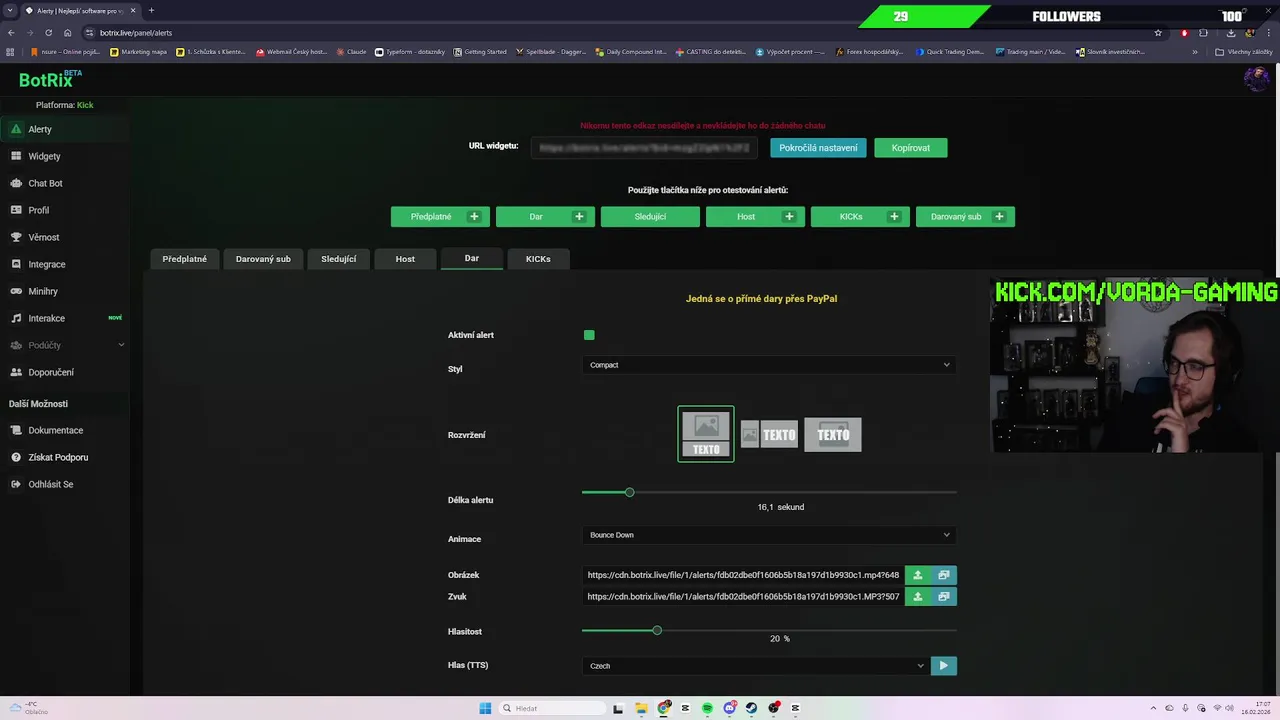Click plus on Darovaný sub test button
Image resolution: width=1280 pixels, height=720 pixels.
point(999,216)
